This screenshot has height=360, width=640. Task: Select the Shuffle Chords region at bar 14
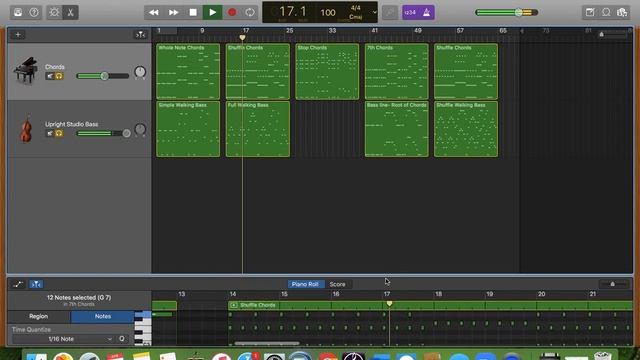click(x=258, y=71)
